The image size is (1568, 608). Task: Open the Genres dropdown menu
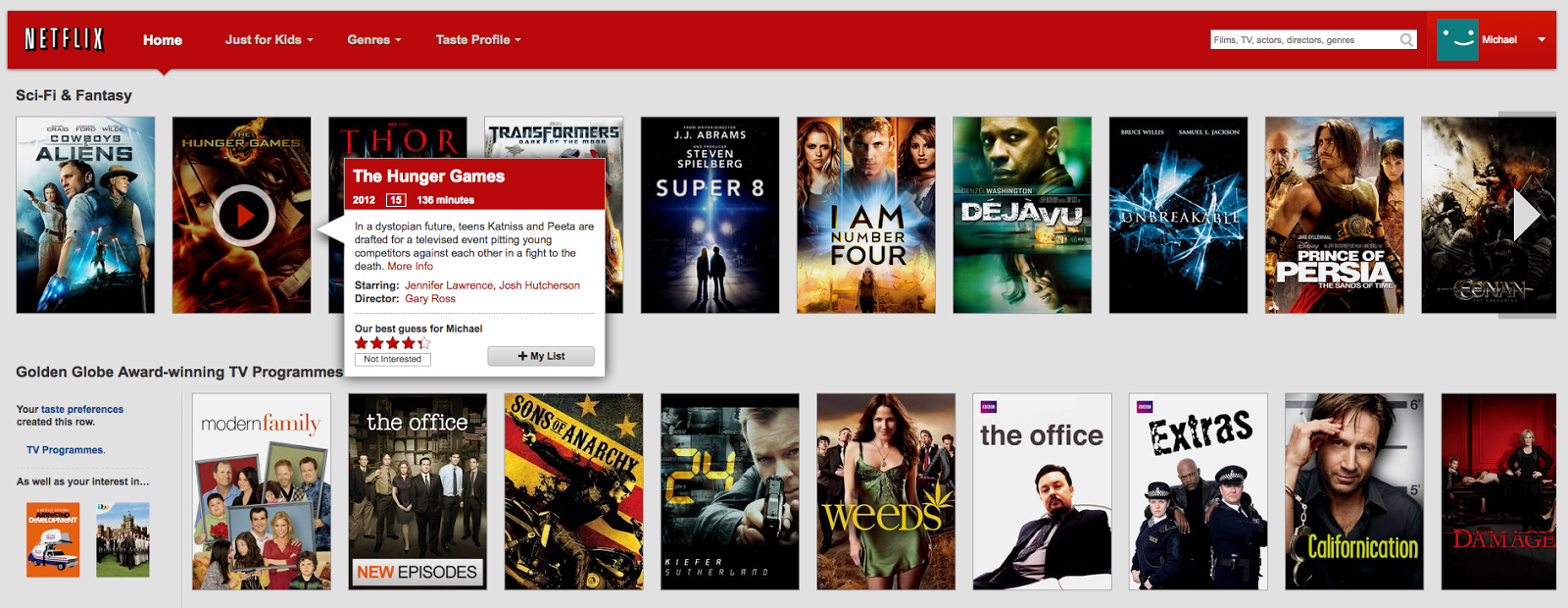(x=374, y=40)
